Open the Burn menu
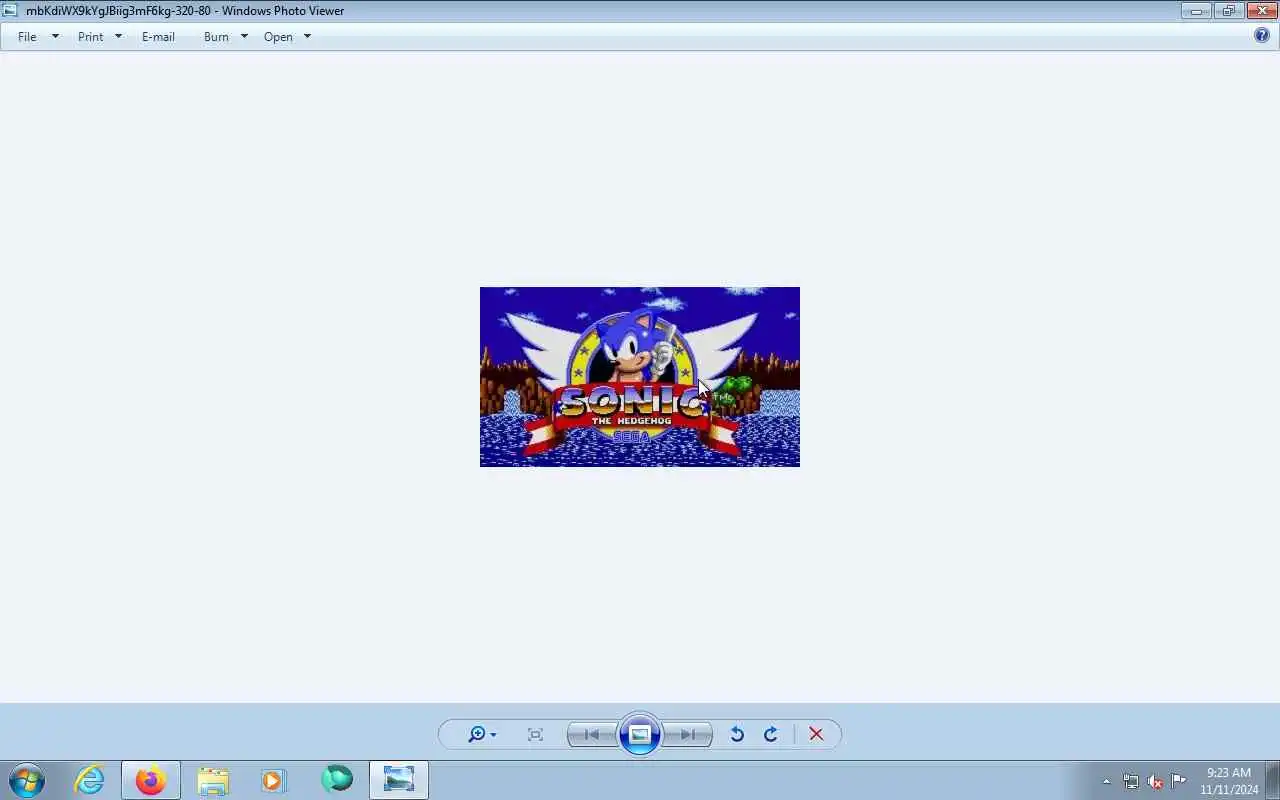 coord(216,37)
